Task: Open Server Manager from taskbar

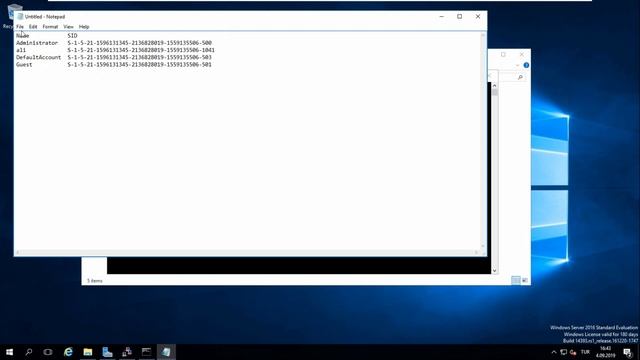Action: pos(107,352)
